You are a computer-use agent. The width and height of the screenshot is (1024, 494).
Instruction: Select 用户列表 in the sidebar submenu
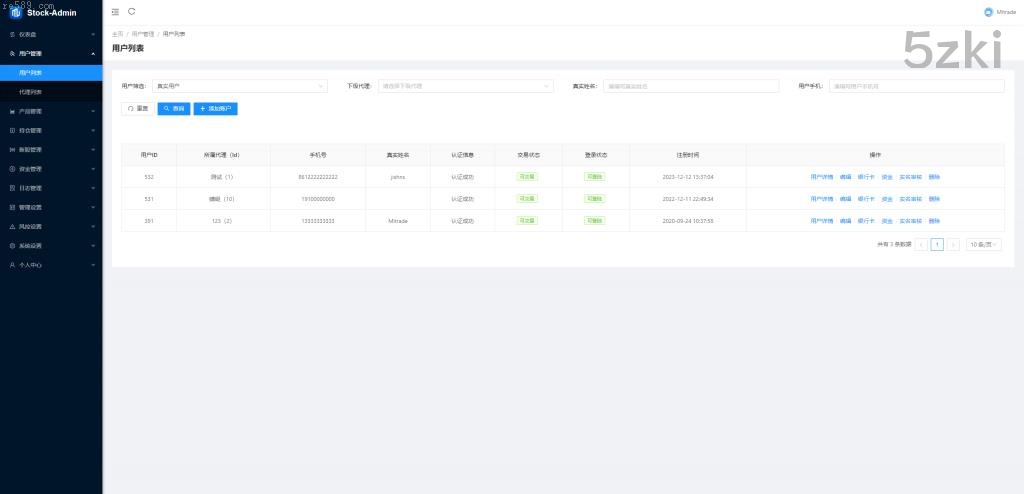(x=31, y=73)
